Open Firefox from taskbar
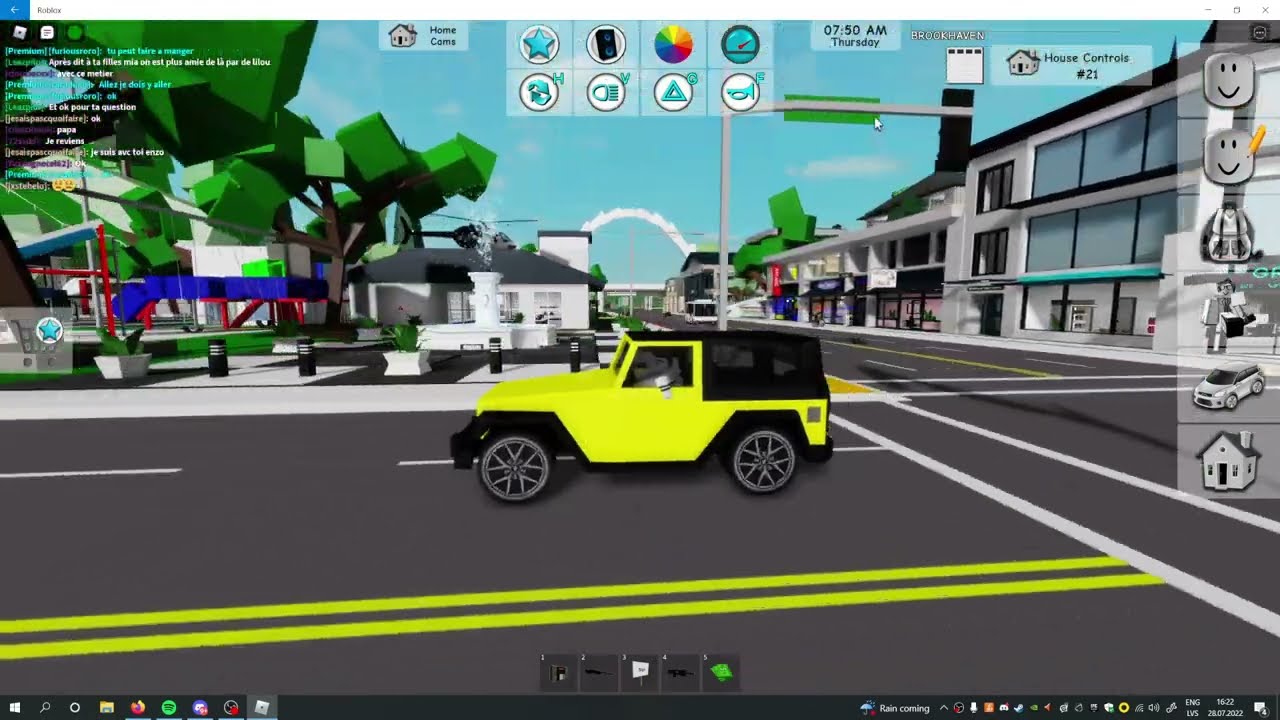The height and width of the screenshot is (720, 1280). [138, 708]
